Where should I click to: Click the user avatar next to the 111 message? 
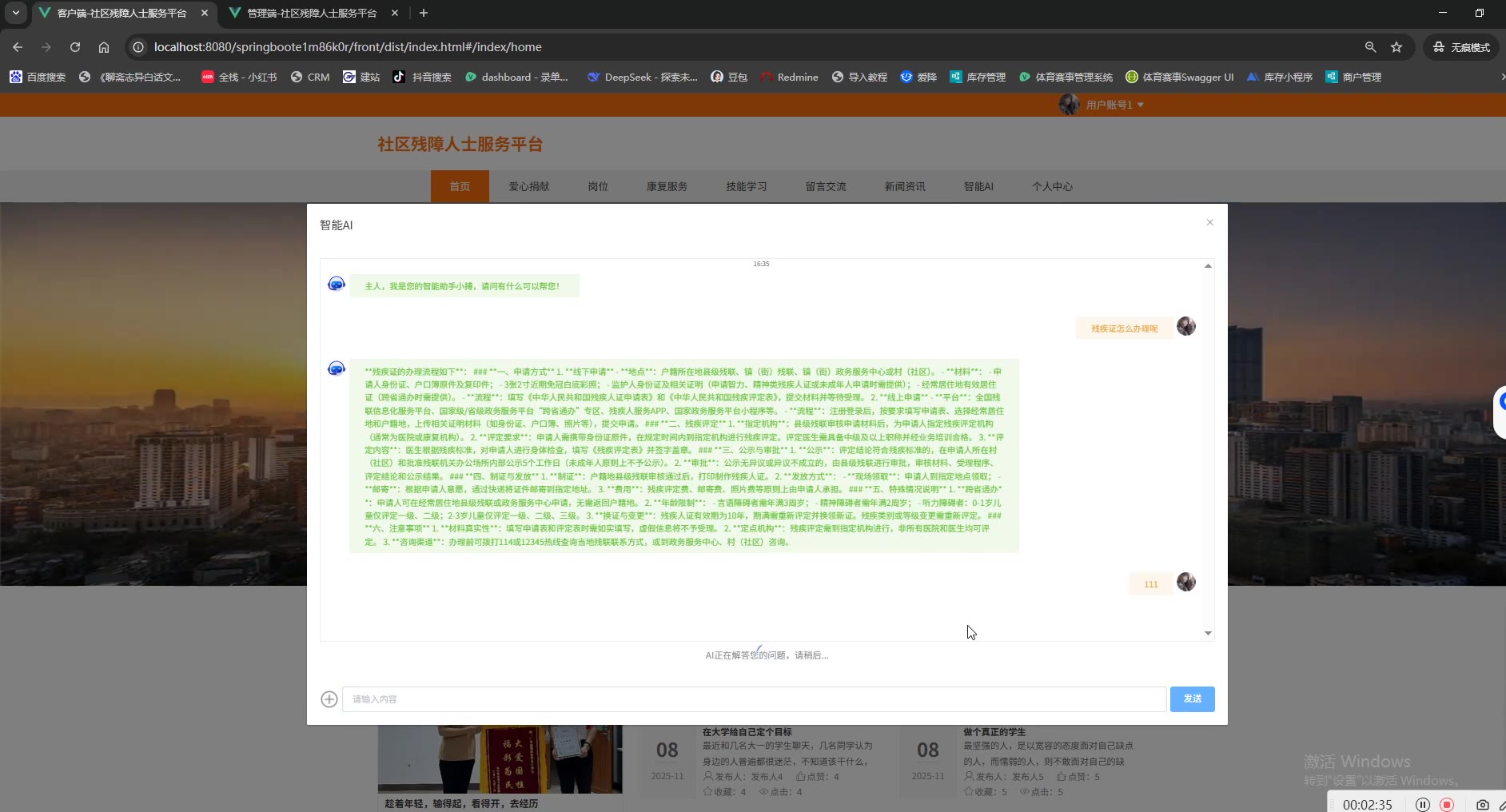[x=1186, y=582]
